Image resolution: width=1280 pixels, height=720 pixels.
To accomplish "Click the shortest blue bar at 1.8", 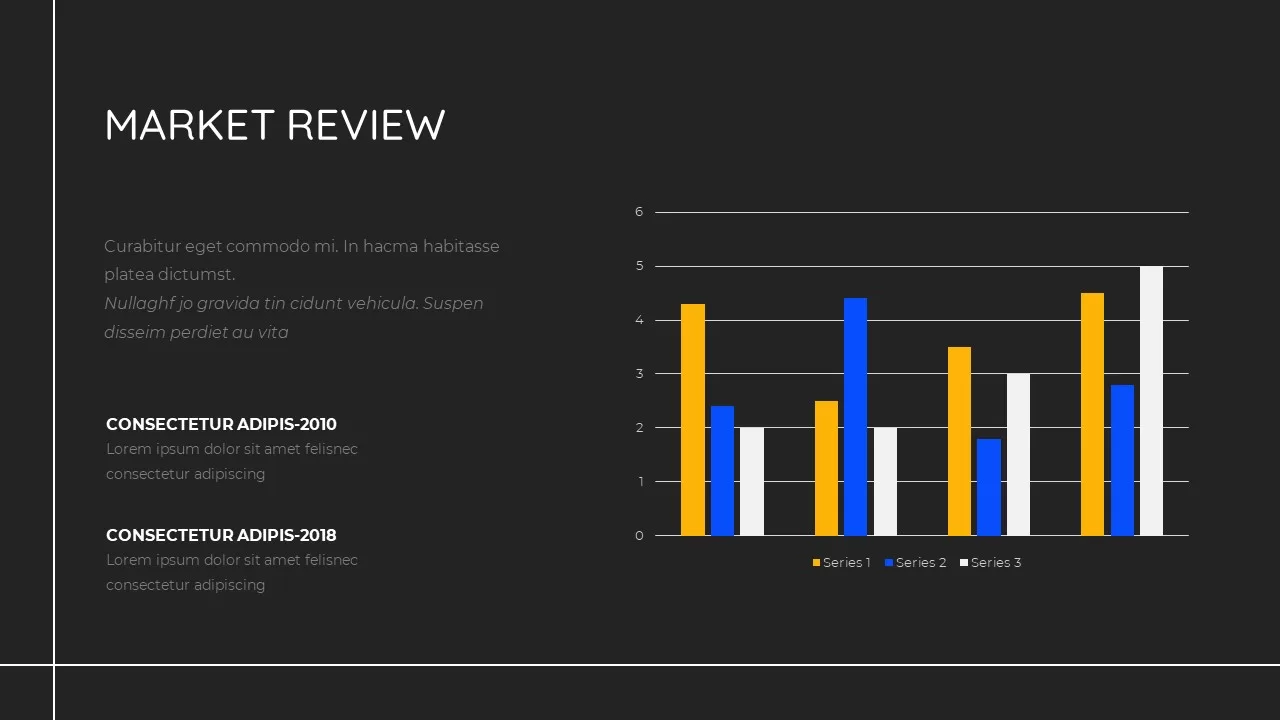I will (989, 487).
